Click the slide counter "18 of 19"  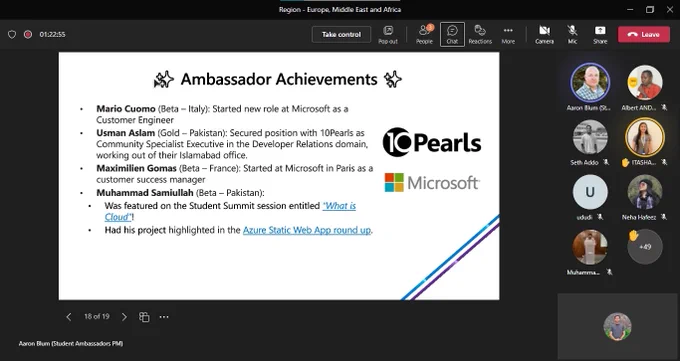pyautogui.click(x=97, y=317)
